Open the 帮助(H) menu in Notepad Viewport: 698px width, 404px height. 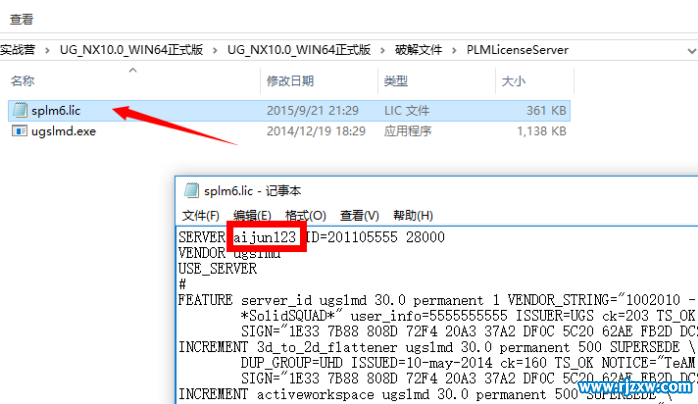coord(413,216)
